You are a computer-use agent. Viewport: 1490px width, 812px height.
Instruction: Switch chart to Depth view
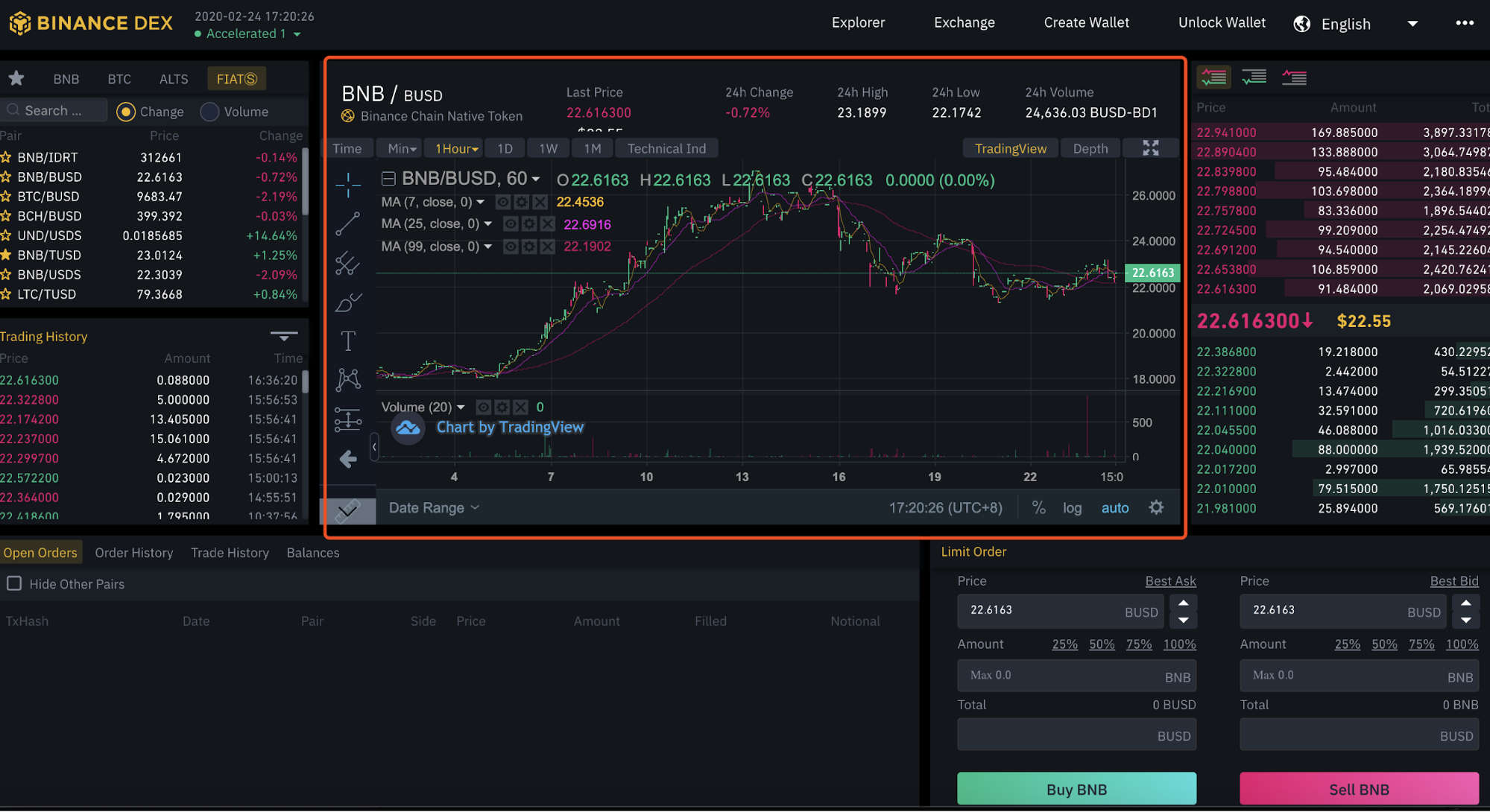coord(1090,148)
